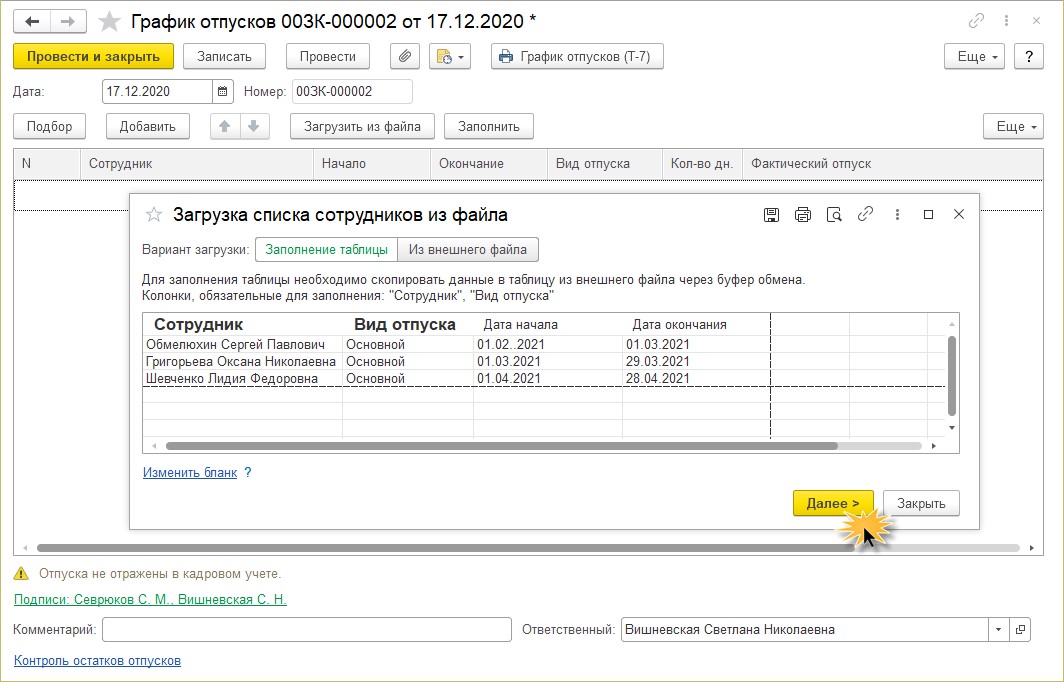
Task: Move row up with the up arrow
Action: (225, 126)
